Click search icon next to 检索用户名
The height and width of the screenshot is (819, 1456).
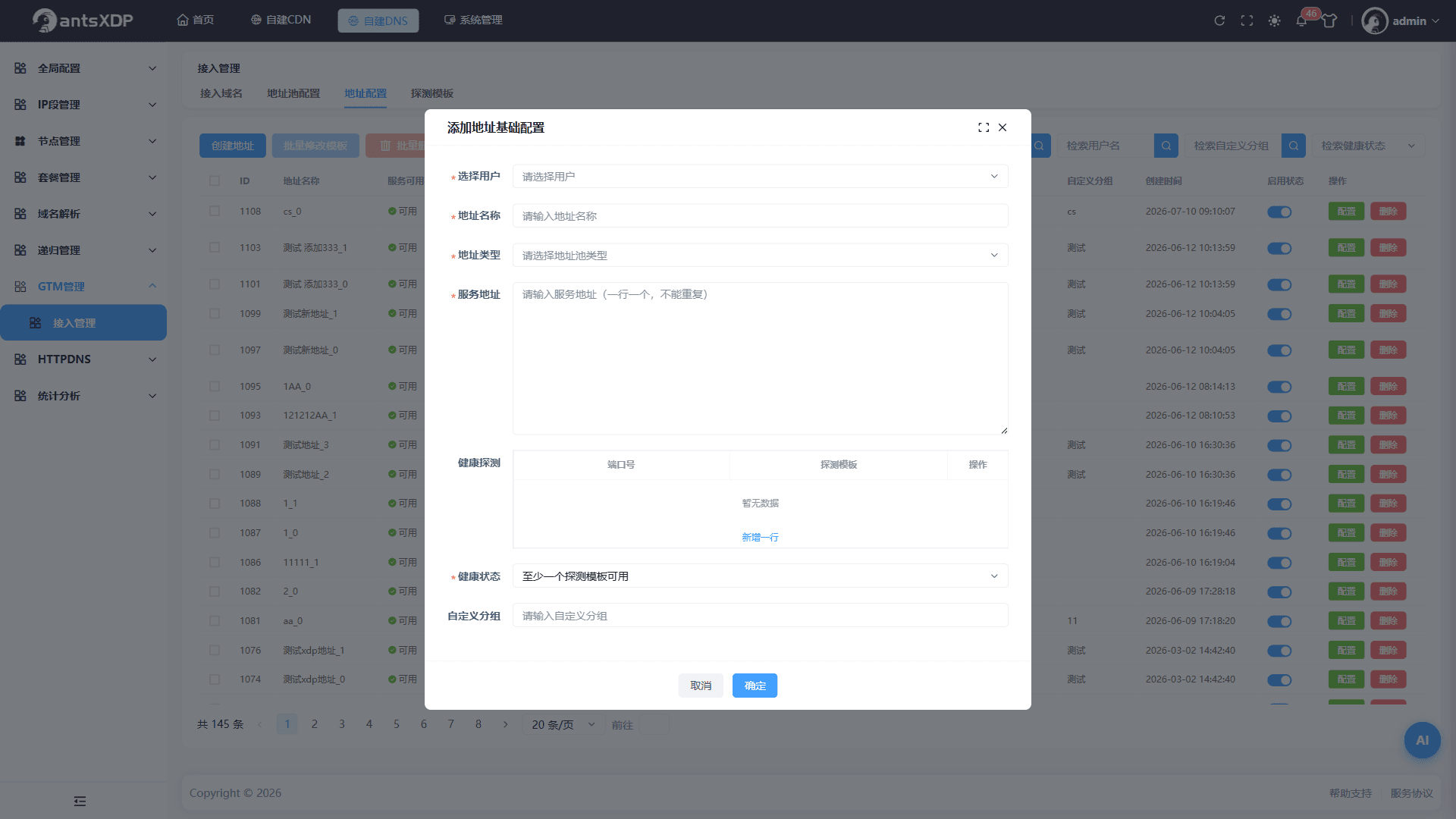tap(1166, 146)
